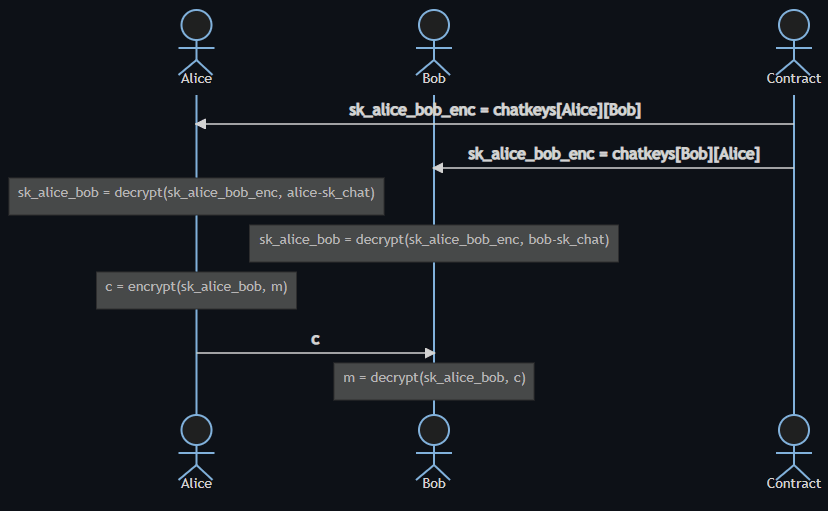The width and height of the screenshot is (828, 511).
Task: Click the note containing bob-sk_chat decrypt
Action: (x=434, y=241)
